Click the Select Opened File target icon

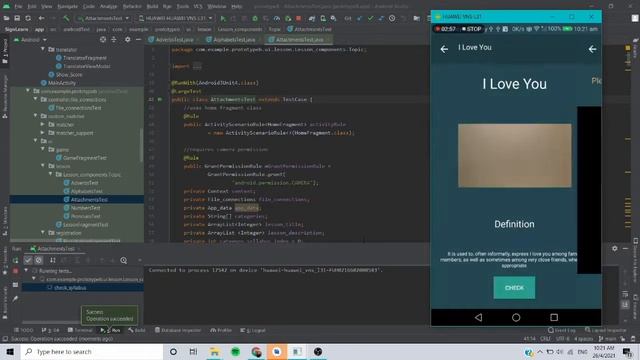click(103, 40)
